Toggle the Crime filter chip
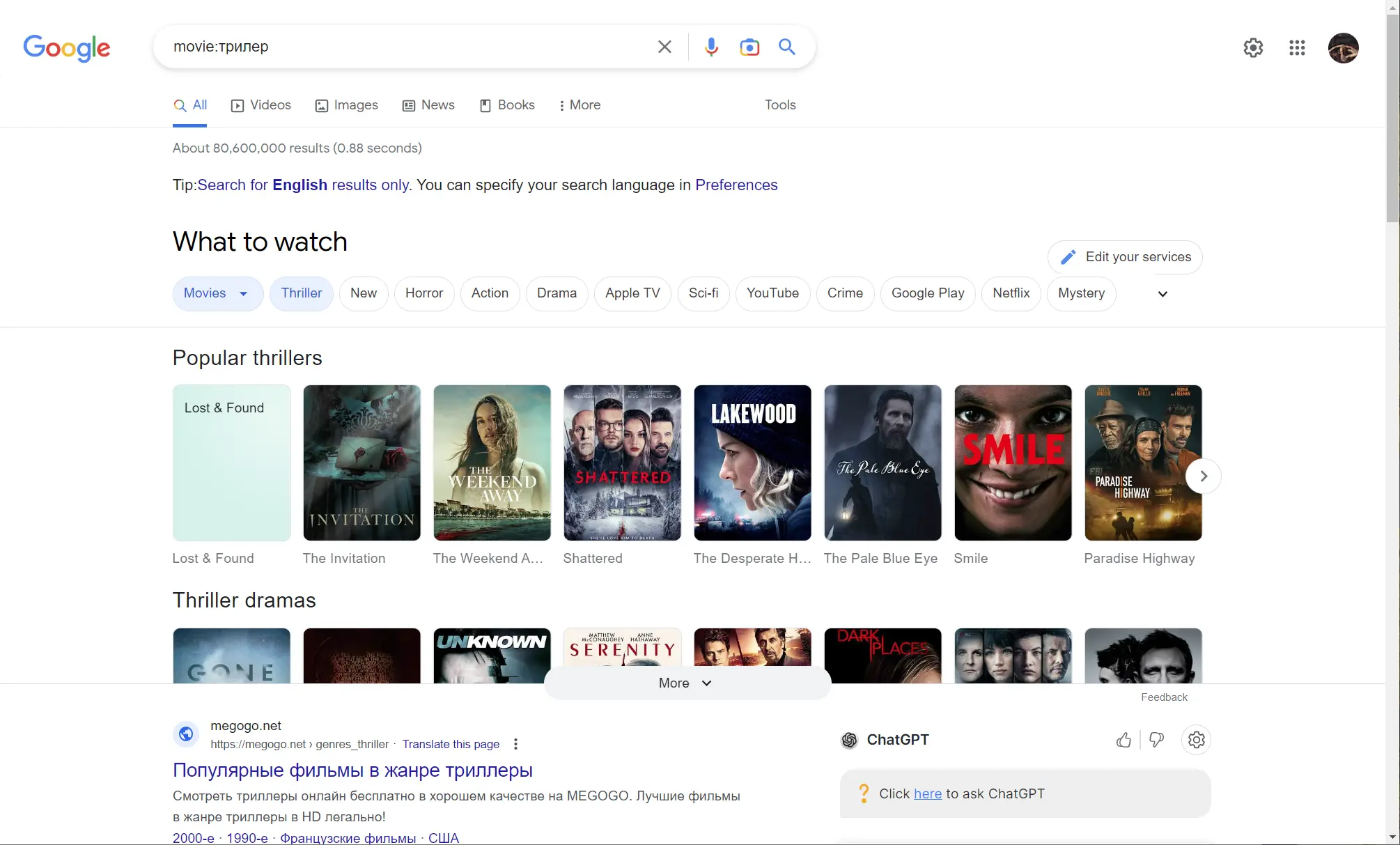This screenshot has height=845, width=1400. click(845, 293)
